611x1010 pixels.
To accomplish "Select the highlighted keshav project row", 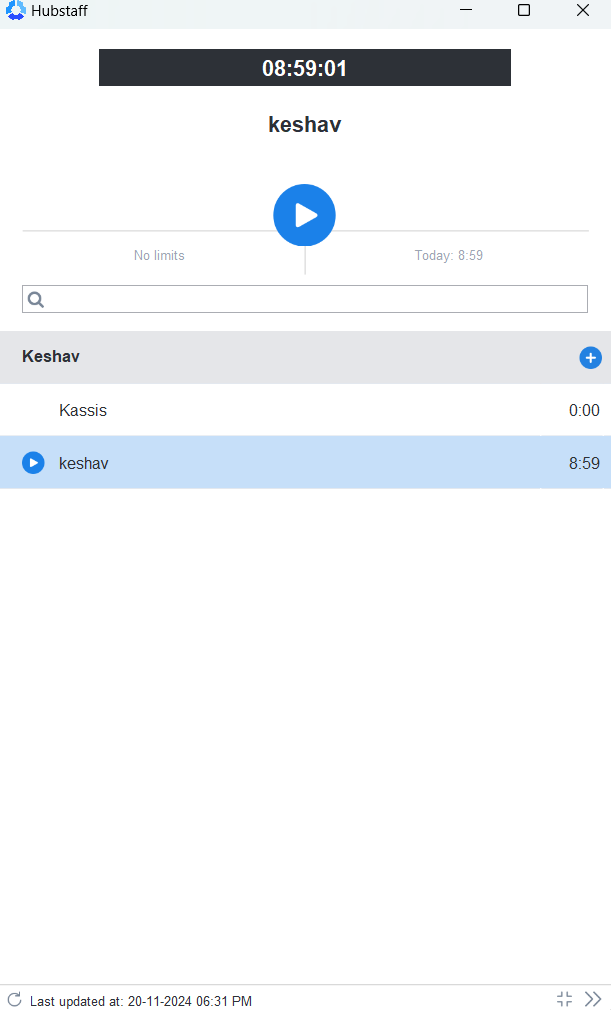I will (x=305, y=462).
